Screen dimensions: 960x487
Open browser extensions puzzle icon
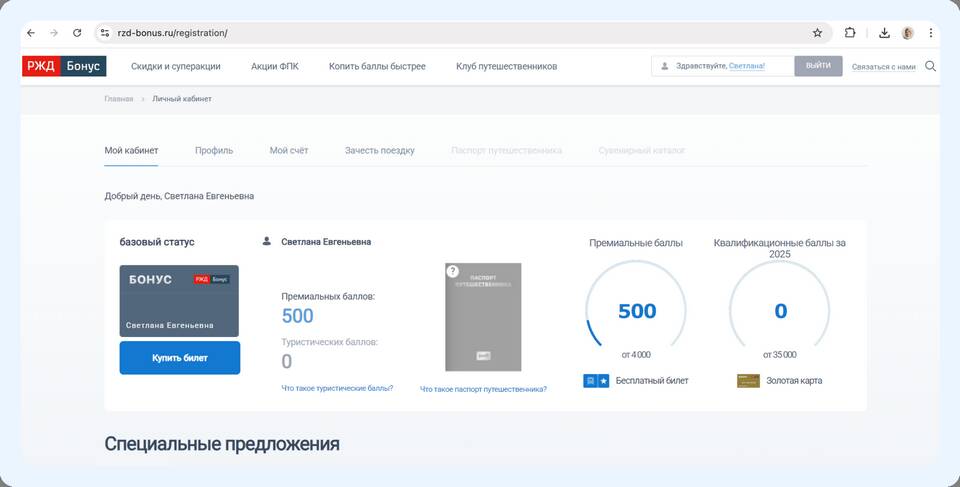tap(850, 33)
